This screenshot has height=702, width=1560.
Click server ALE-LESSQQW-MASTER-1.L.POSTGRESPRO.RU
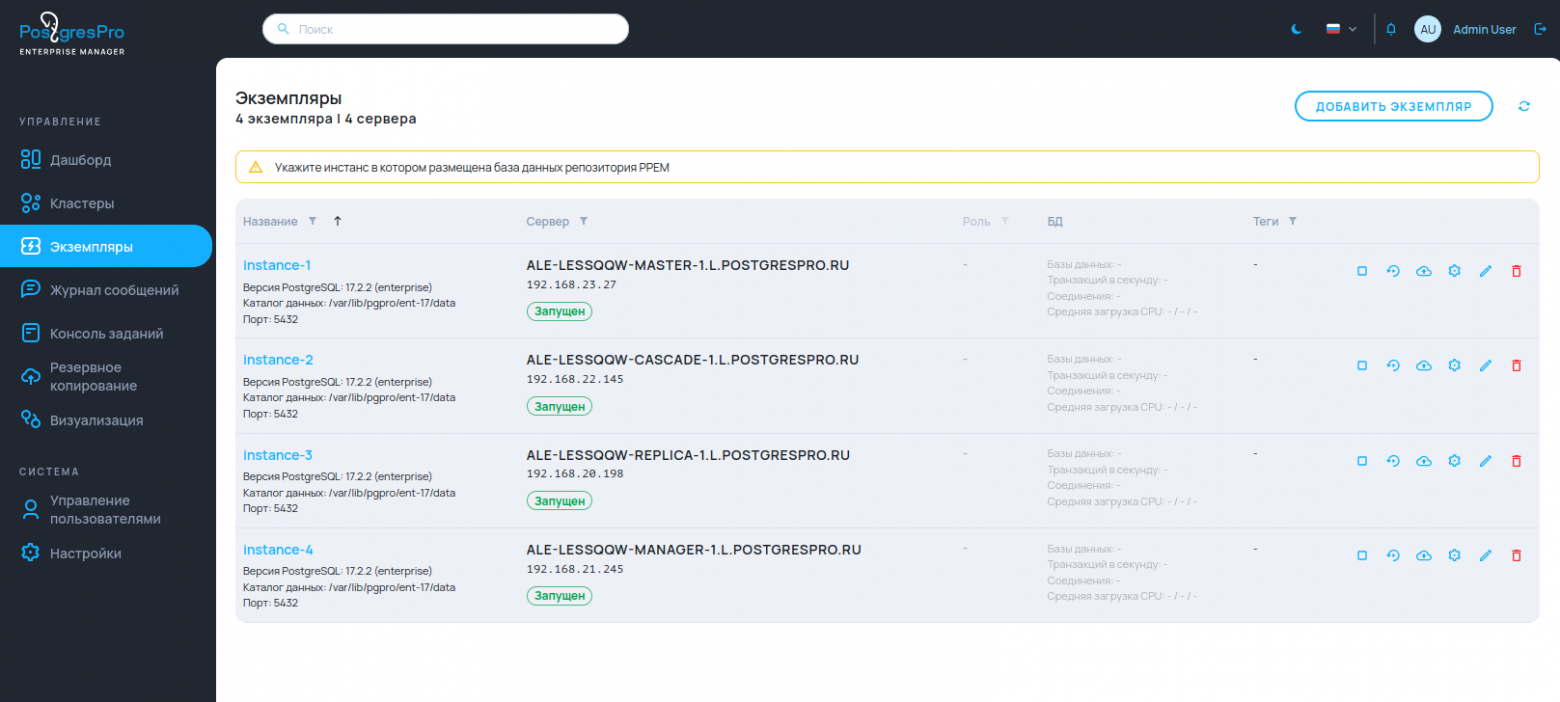coord(688,265)
